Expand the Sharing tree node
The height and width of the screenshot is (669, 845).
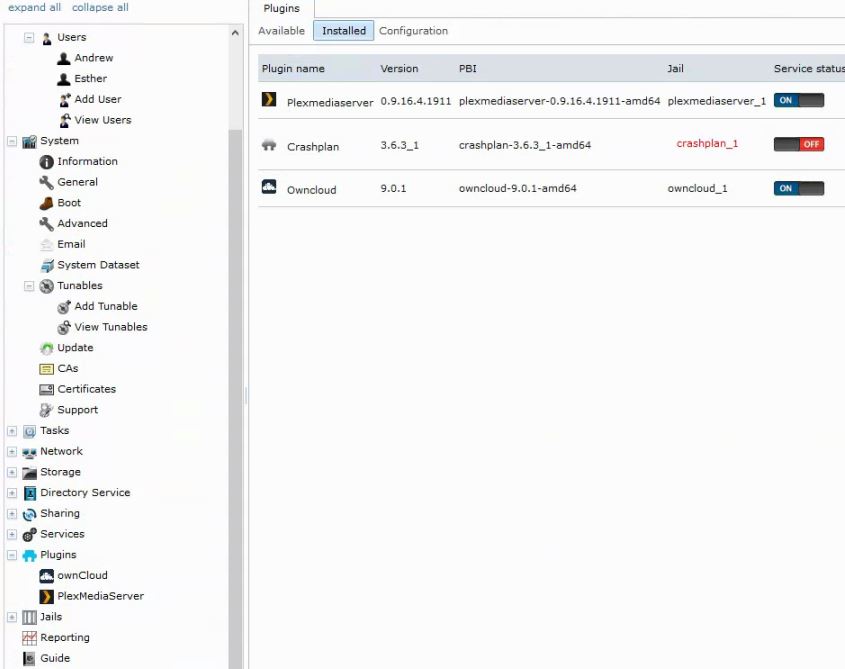point(12,514)
